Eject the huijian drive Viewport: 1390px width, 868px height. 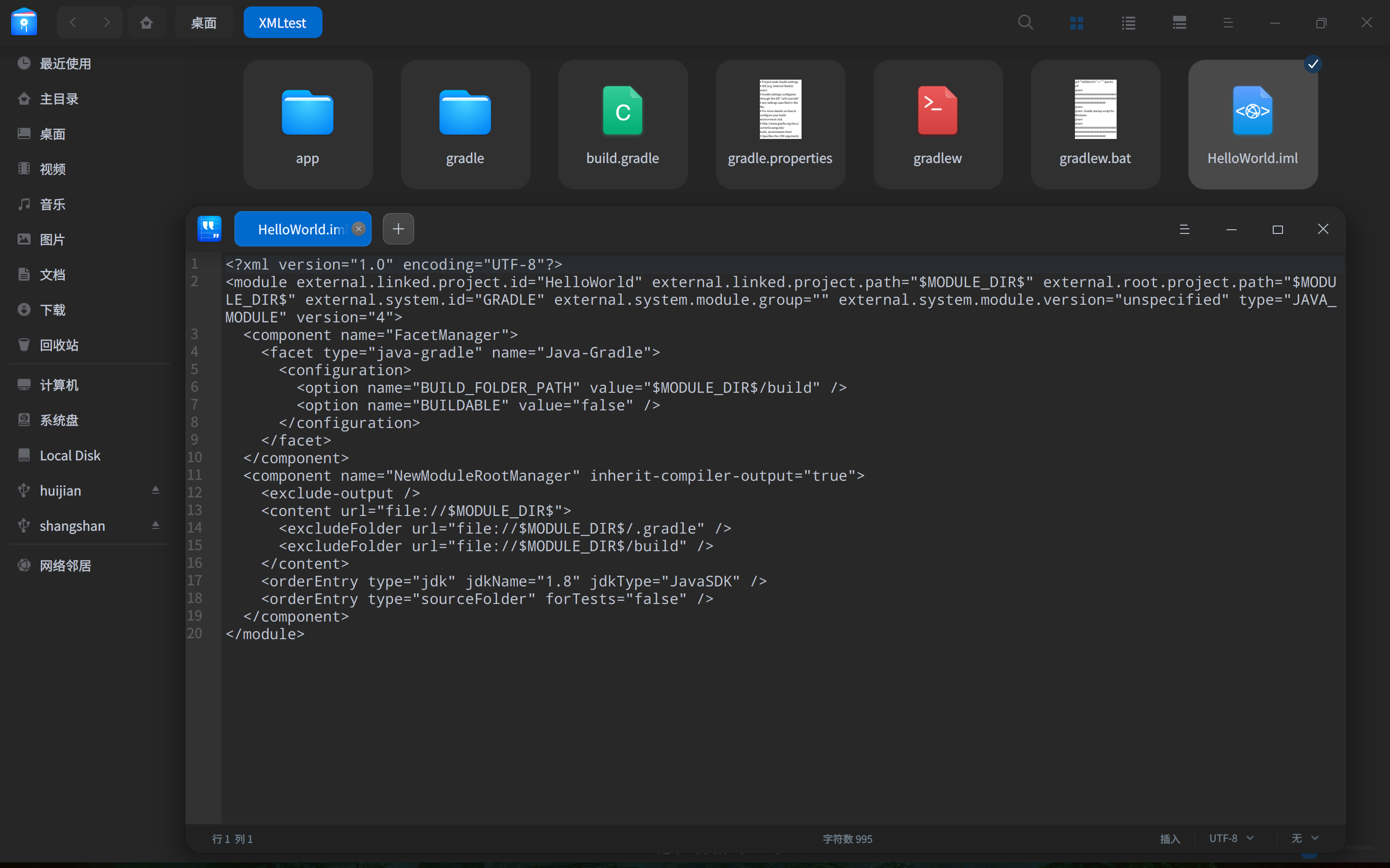[x=155, y=490]
